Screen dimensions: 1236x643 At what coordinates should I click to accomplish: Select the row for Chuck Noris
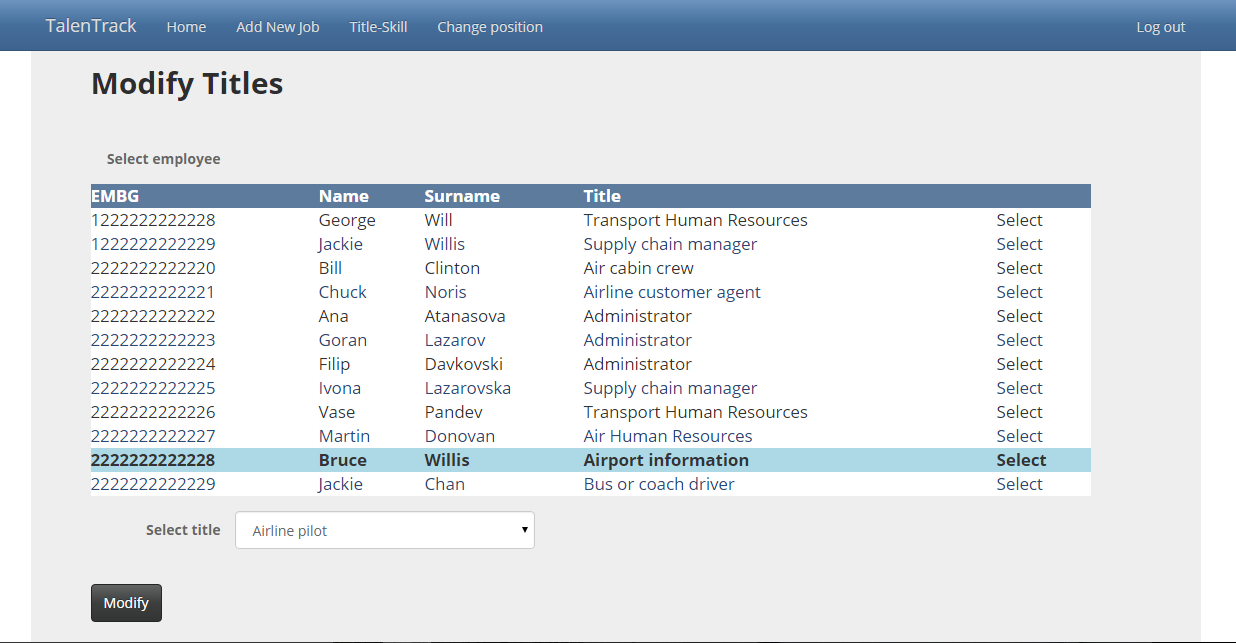[x=1019, y=292]
